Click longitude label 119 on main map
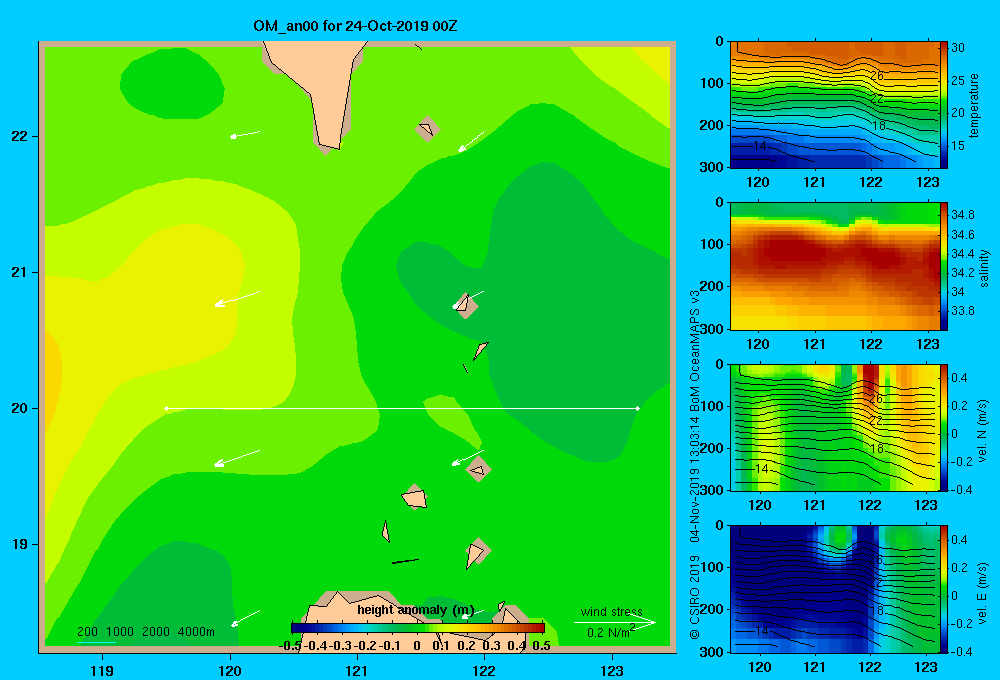 point(102,670)
